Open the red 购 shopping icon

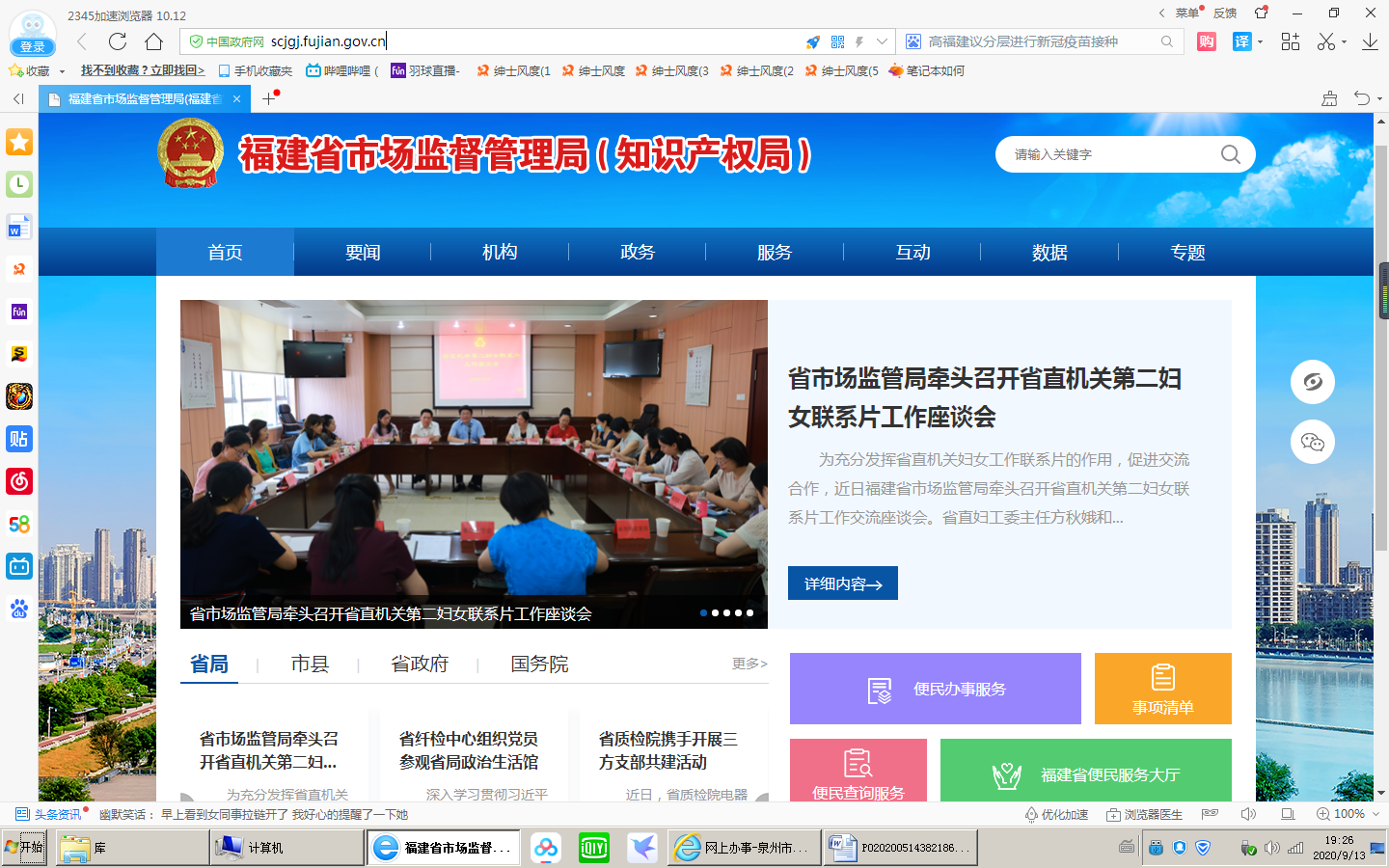[1206, 41]
